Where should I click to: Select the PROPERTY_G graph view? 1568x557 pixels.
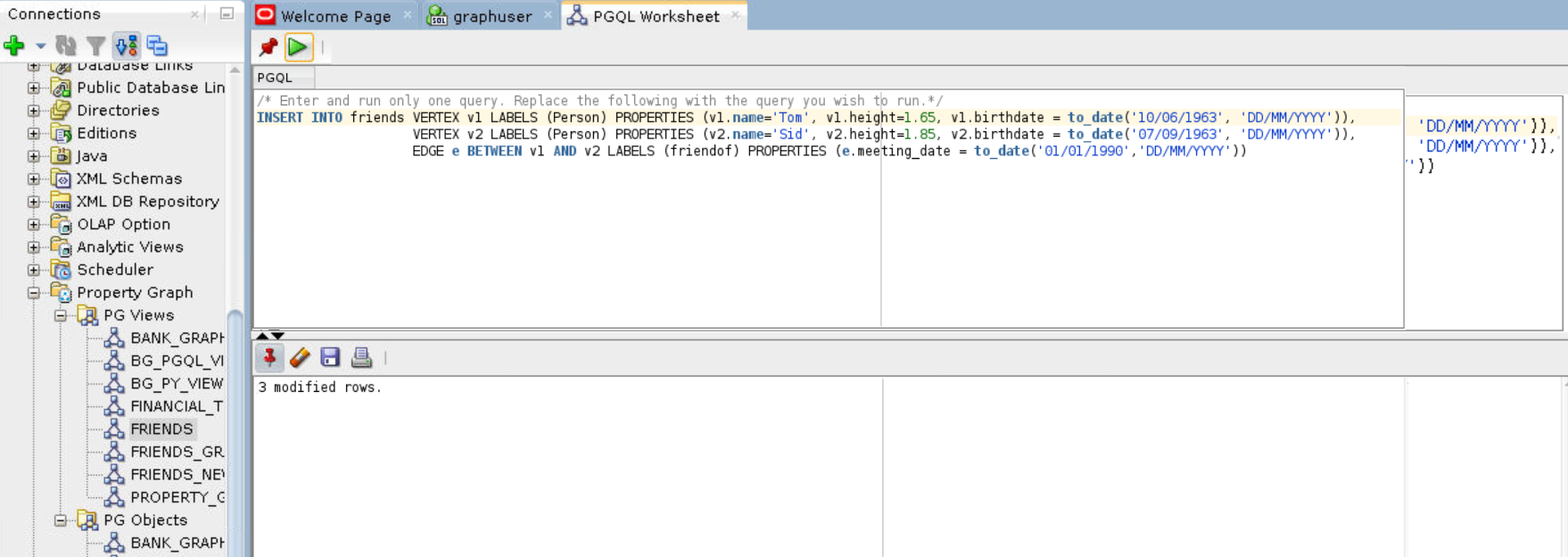pos(177,497)
